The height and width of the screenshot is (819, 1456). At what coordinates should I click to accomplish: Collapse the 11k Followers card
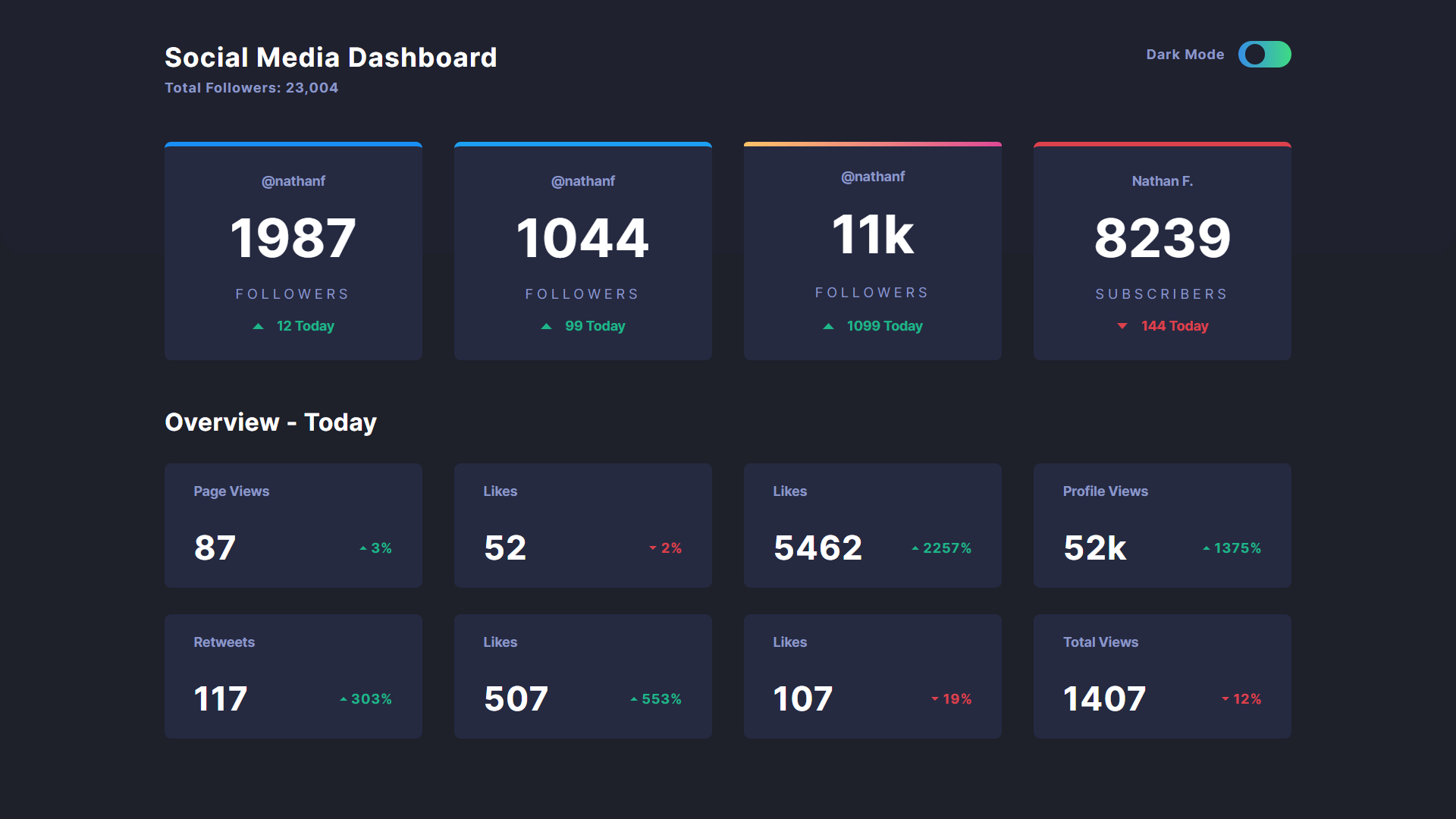872,251
